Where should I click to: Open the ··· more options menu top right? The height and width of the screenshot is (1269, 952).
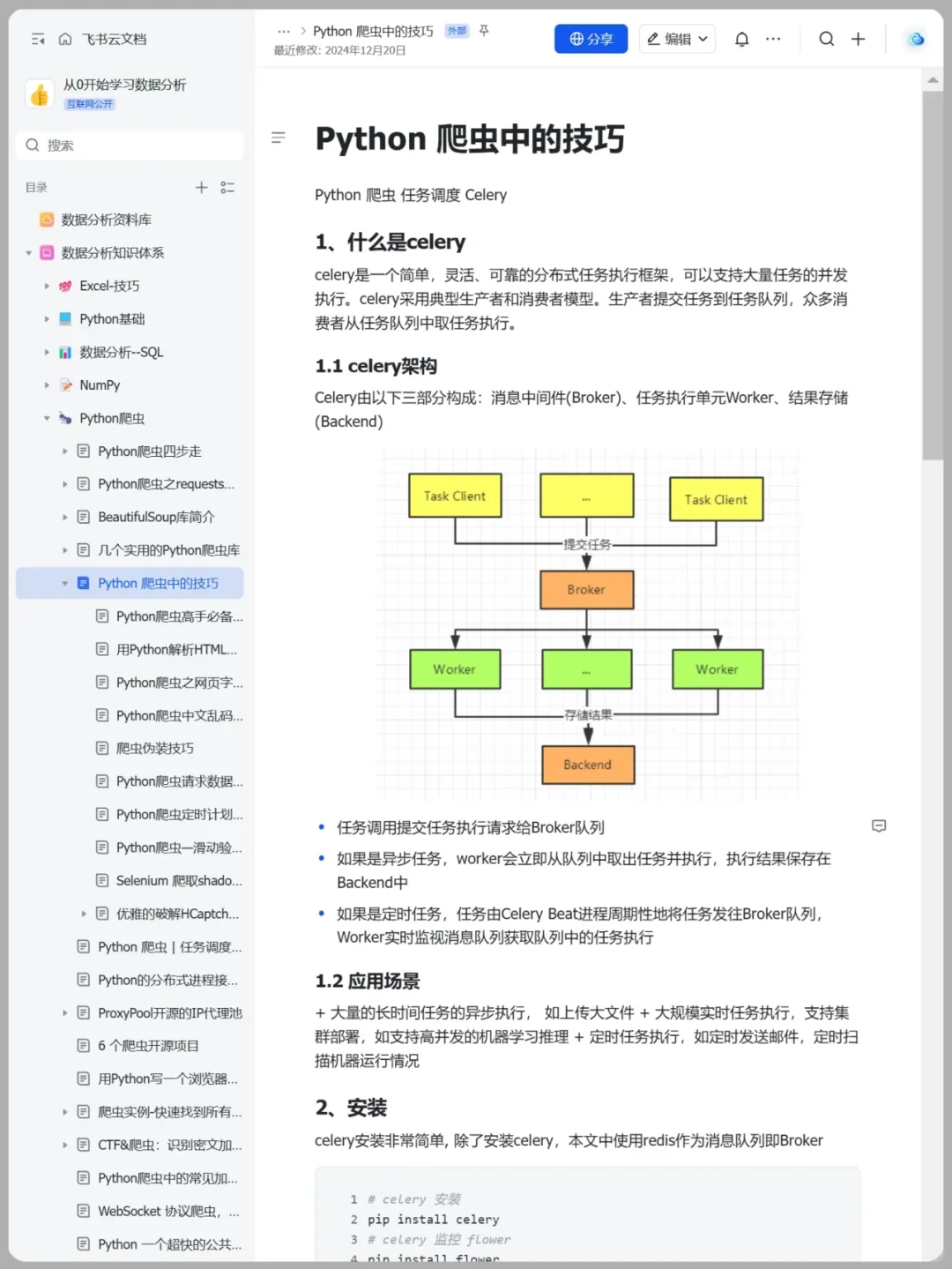pyautogui.click(x=773, y=39)
